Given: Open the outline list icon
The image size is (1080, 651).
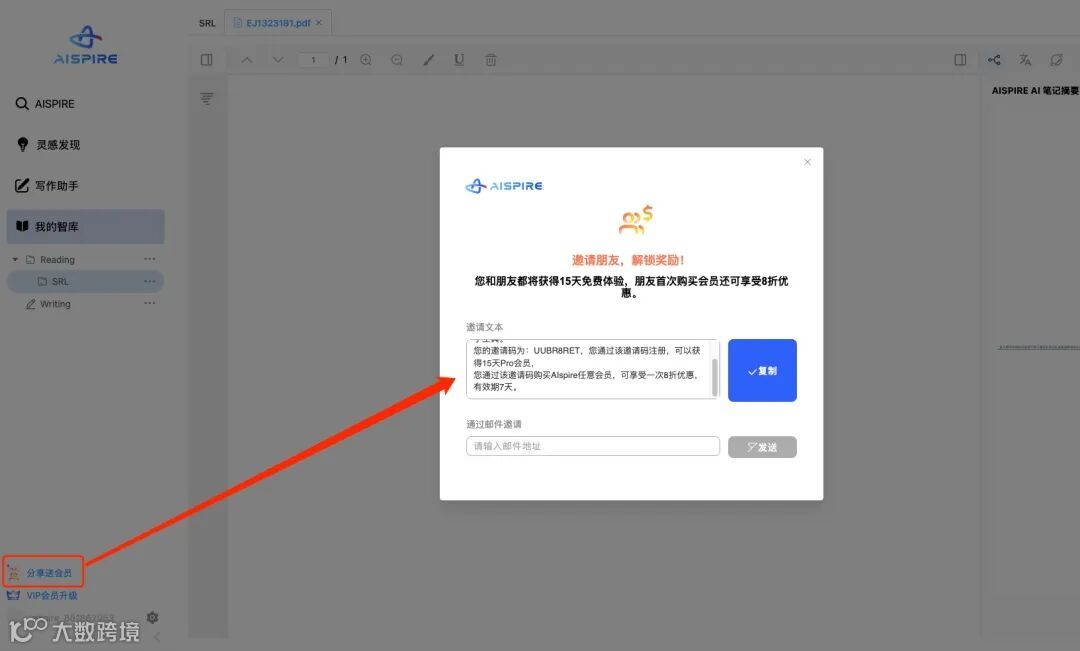Looking at the screenshot, I should pos(207,99).
